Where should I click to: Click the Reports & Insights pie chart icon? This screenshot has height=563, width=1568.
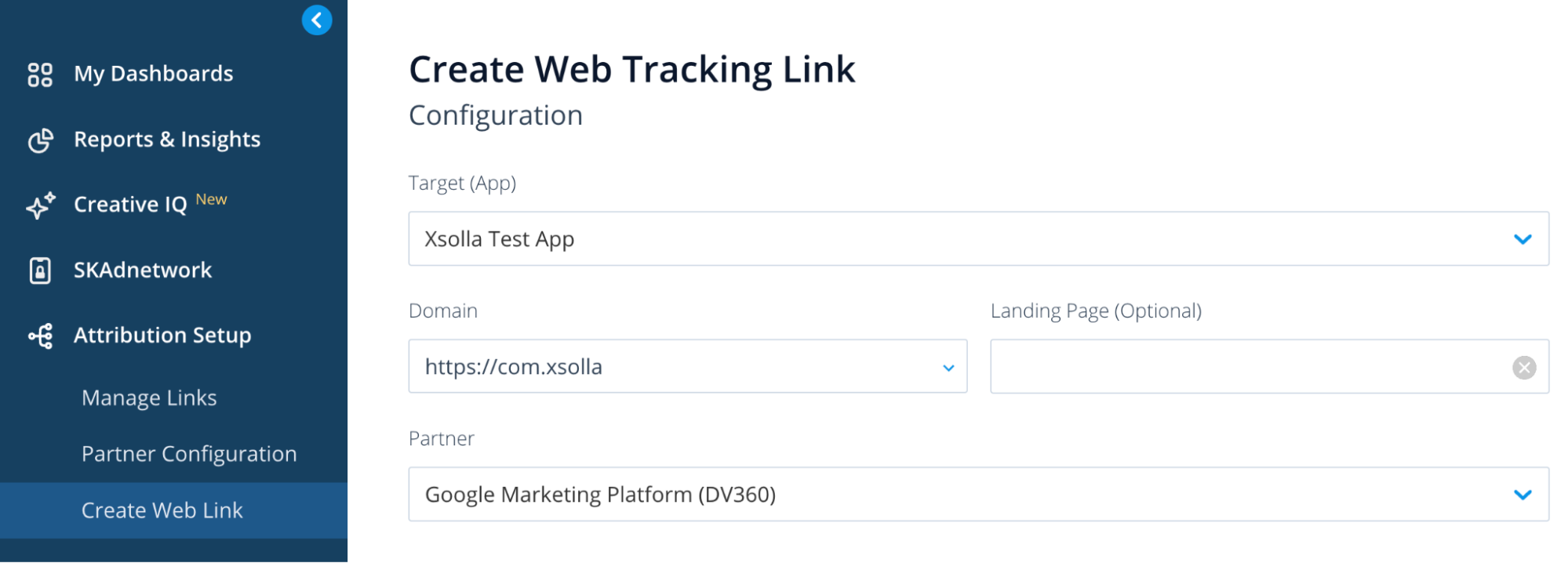tap(40, 140)
